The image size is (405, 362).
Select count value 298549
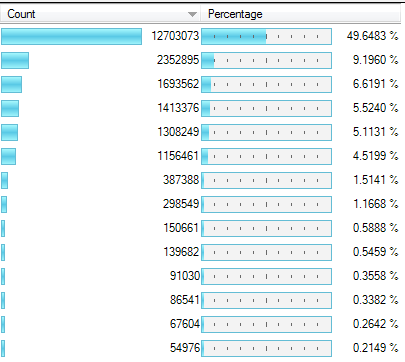click(x=181, y=204)
